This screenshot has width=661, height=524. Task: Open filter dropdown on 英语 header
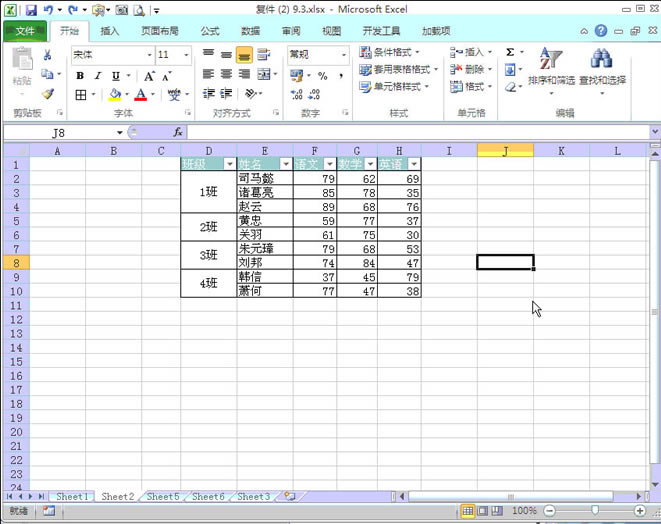pyautogui.click(x=414, y=164)
